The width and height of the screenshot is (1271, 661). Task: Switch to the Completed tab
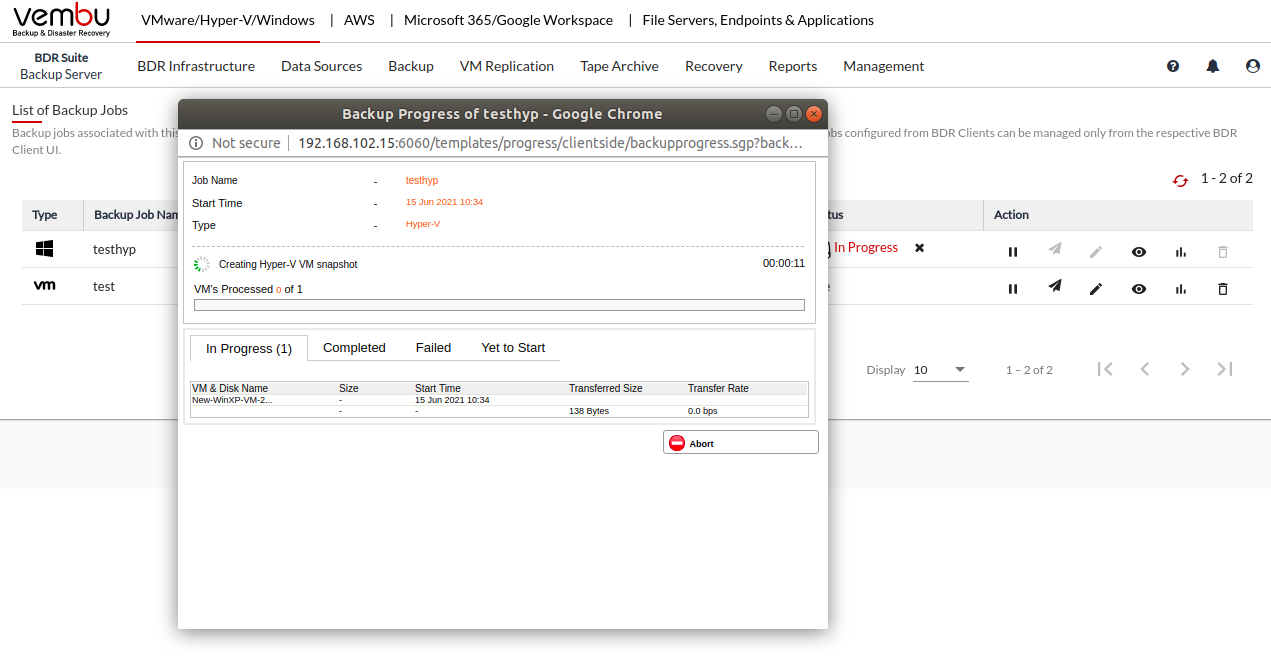click(x=354, y=348)
